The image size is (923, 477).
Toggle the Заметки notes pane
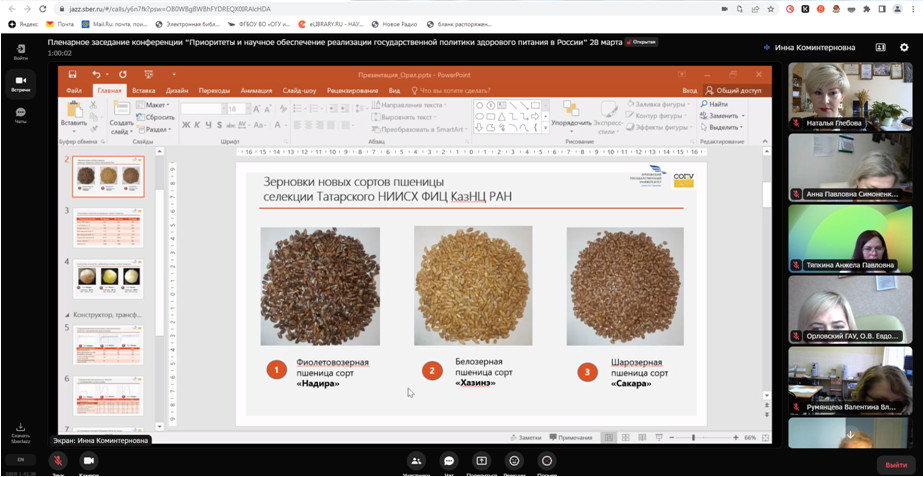pos(526,438)
